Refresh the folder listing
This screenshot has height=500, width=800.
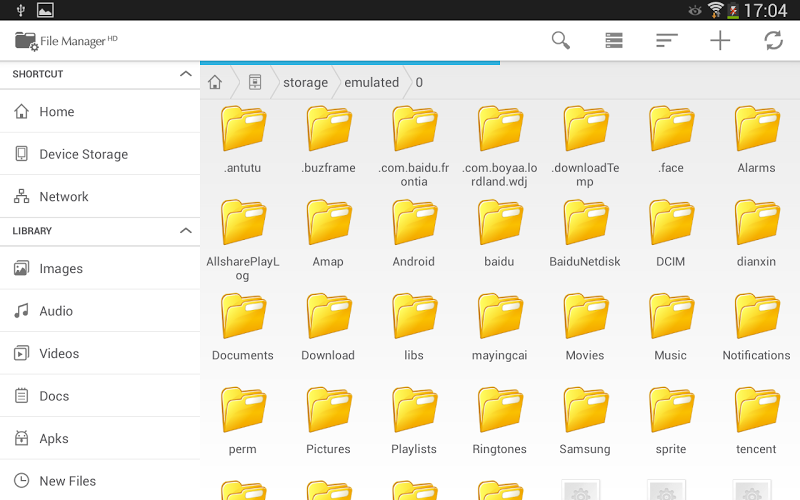coord(773,40)
